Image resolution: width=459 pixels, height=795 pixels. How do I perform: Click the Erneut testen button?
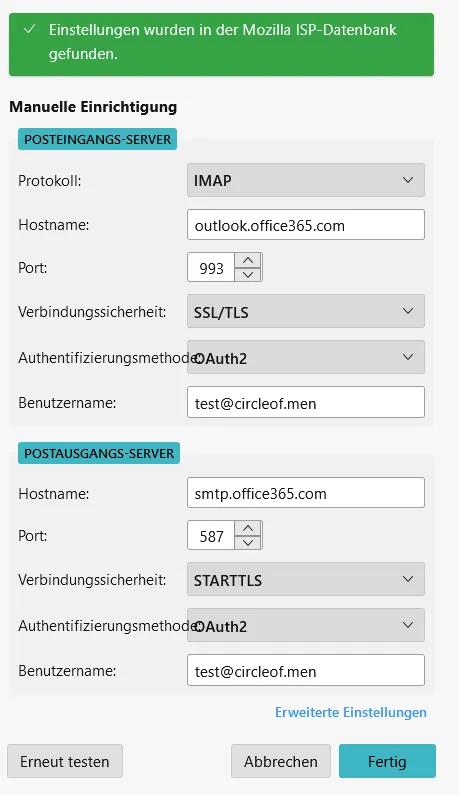pyautogui.click(x=65, y=761)
